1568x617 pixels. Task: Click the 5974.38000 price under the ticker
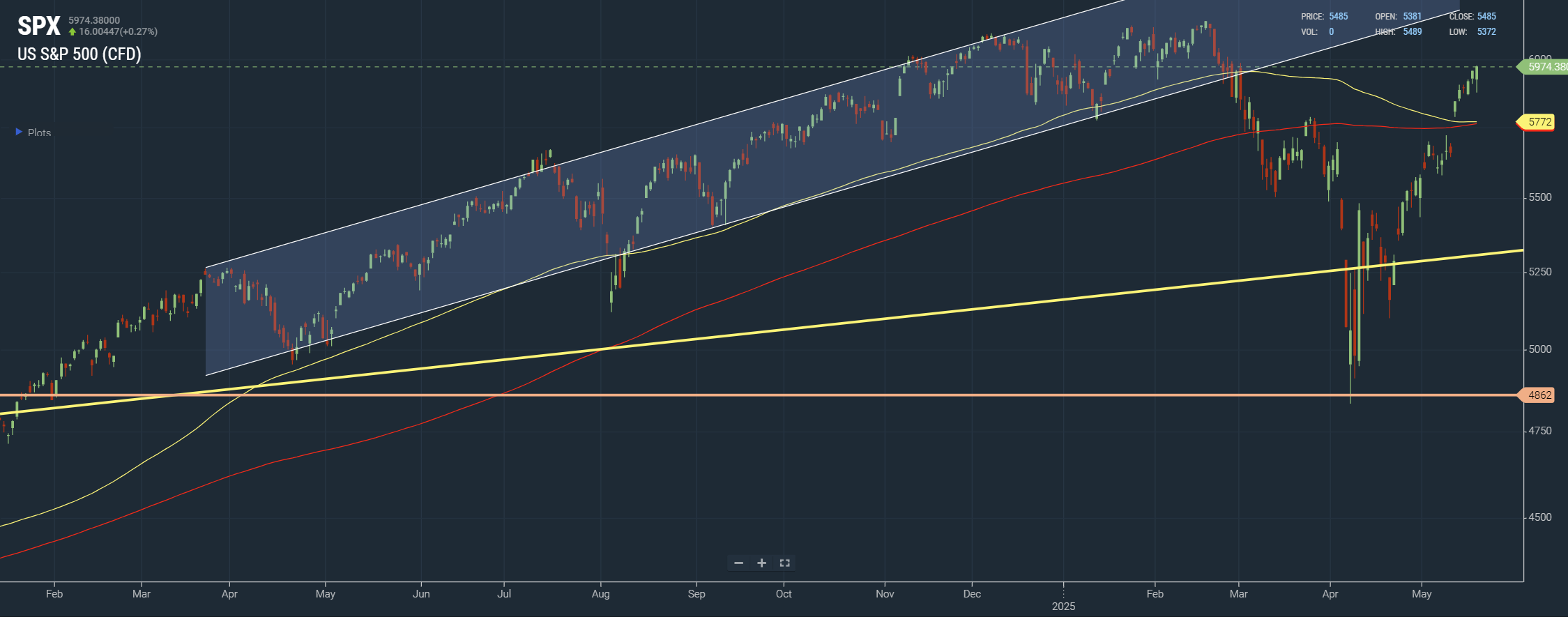tap(94, 20)
